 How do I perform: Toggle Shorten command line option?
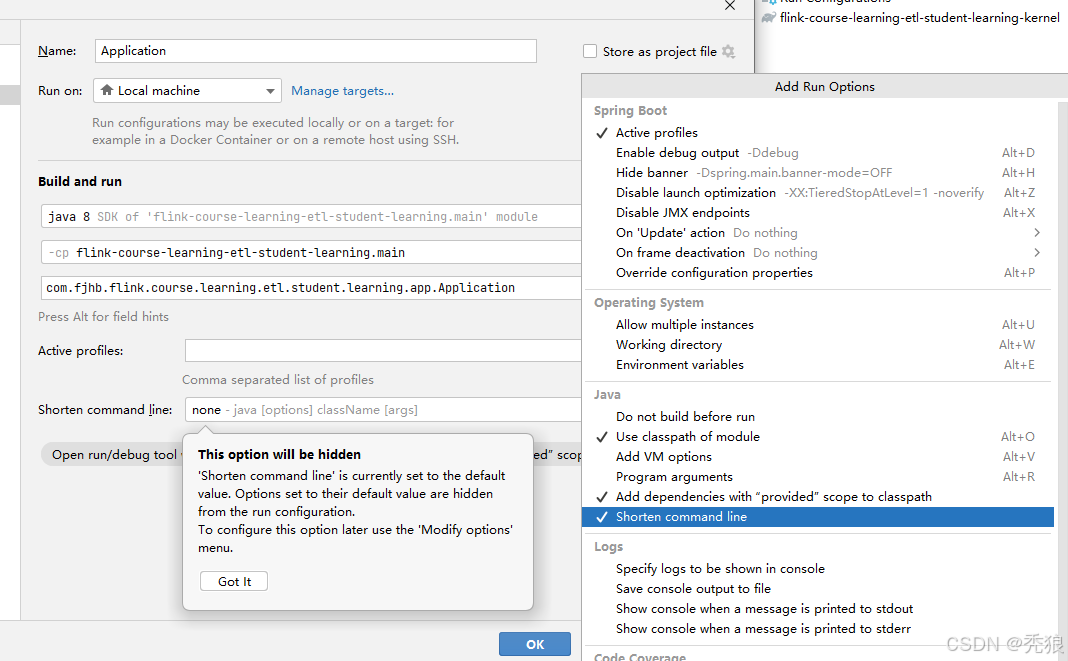tap(817, 517)
